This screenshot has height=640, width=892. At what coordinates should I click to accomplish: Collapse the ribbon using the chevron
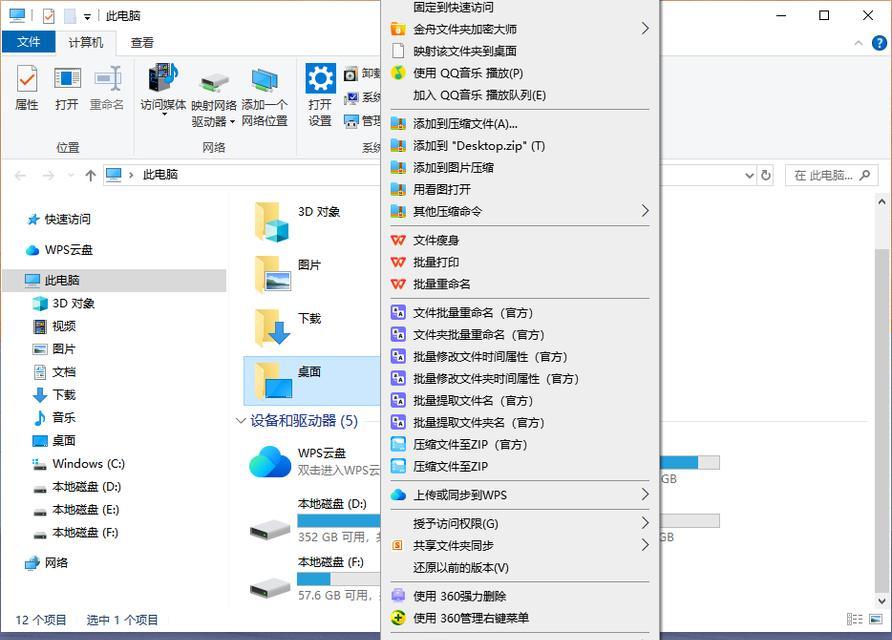(x=858, y=43)
